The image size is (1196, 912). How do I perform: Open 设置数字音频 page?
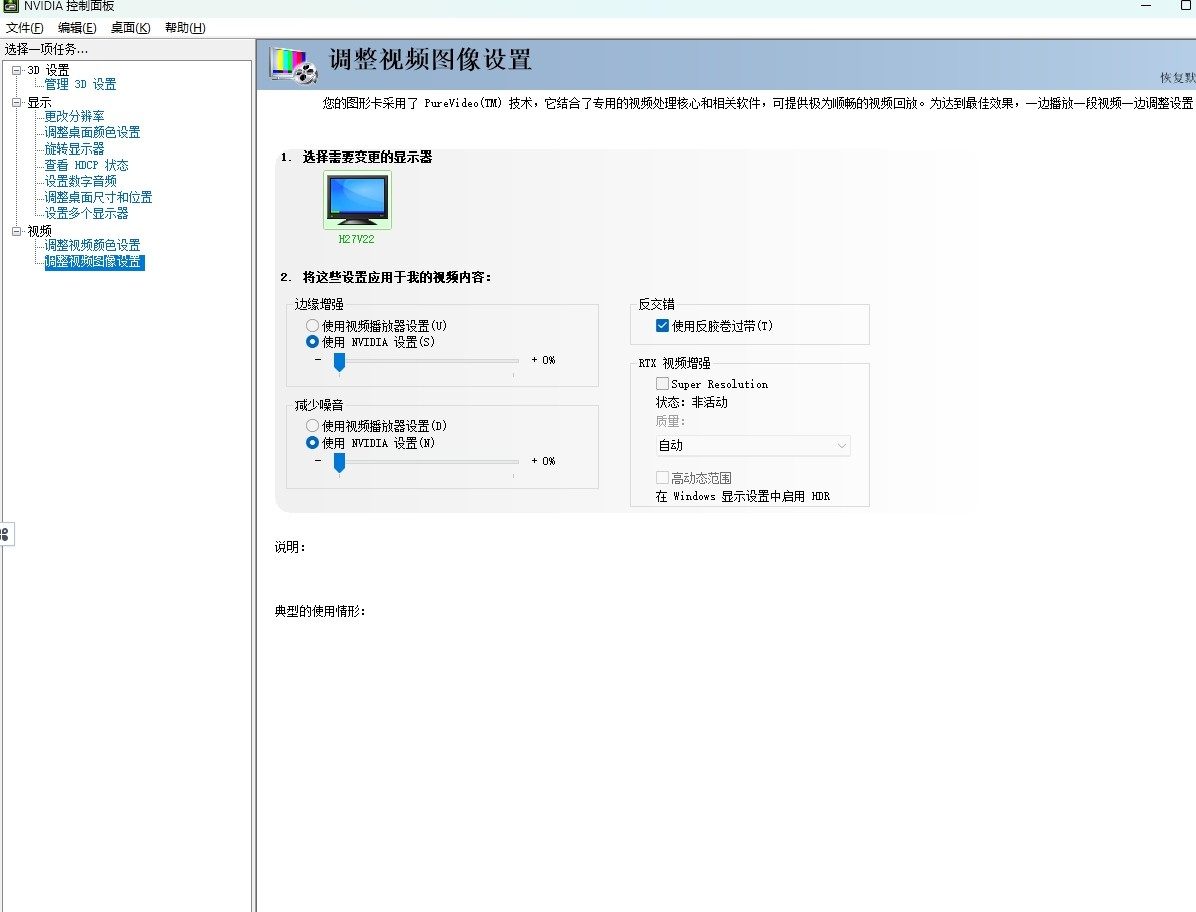80,181
